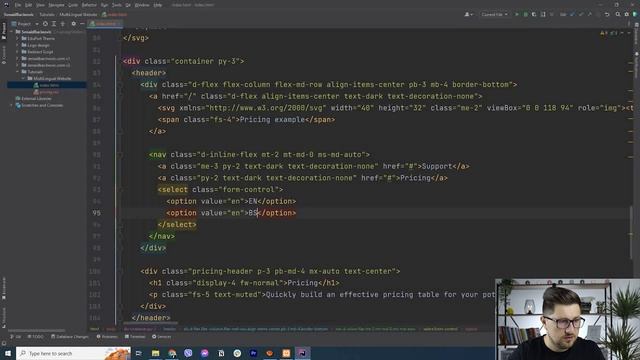Click Expand All icon in Project panel
This screenshot has height=360, width=640.
click(x=53, y=24)
